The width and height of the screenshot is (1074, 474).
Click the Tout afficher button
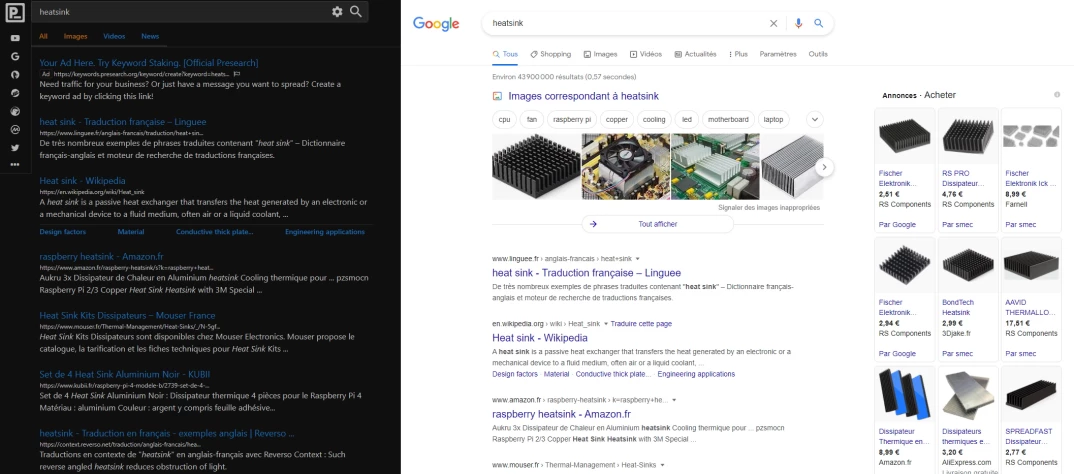pyautogui.click(x=657, y=224)
